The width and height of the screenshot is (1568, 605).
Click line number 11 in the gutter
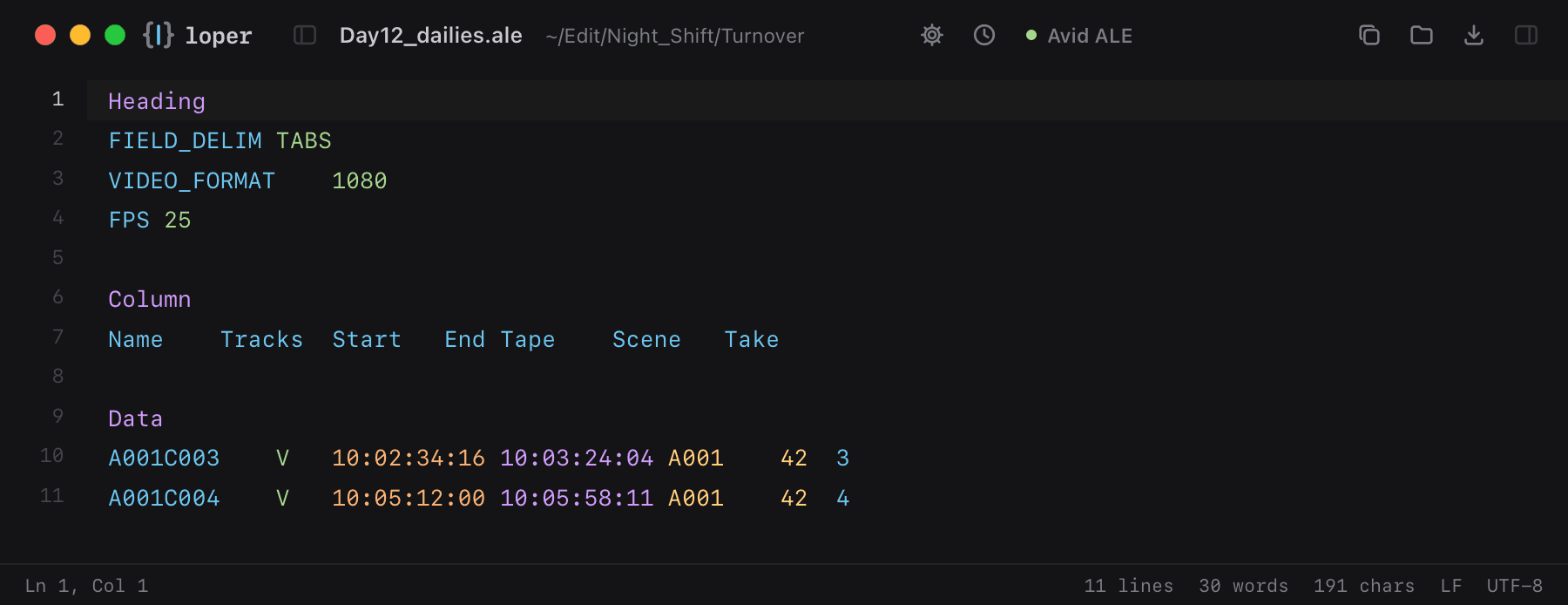click(52, 495)
